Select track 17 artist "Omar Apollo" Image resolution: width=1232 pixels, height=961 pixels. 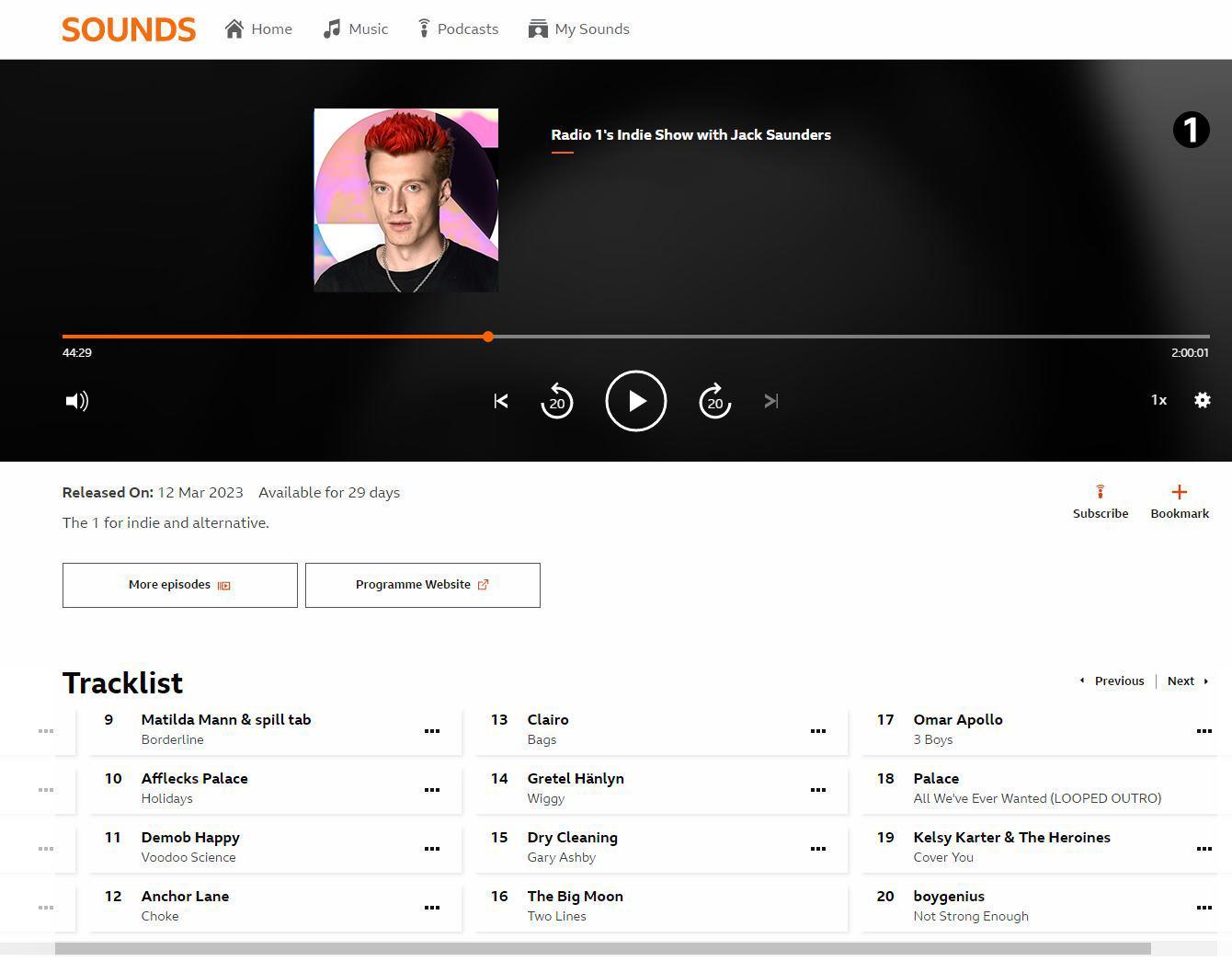click(x=958, y=720)
